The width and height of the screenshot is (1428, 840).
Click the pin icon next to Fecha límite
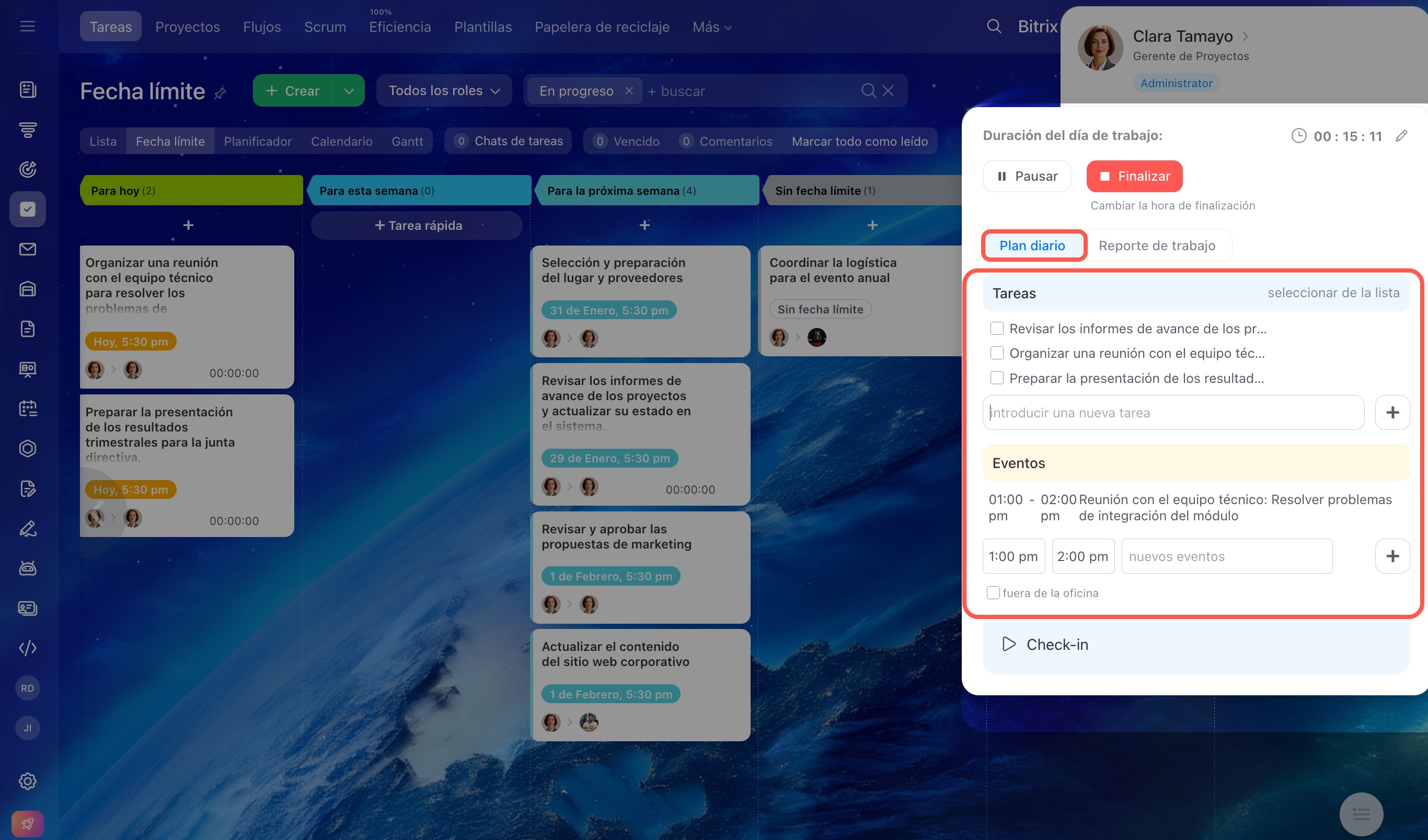pos(220,92)
